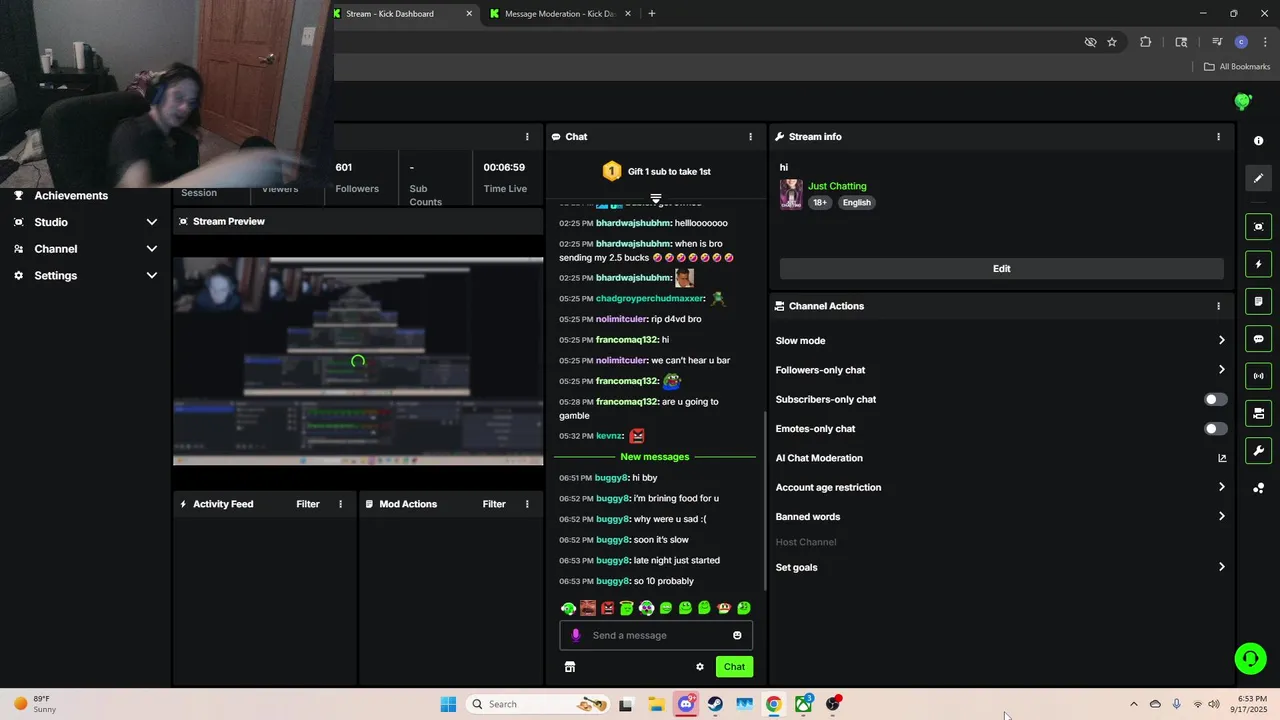The height and width of the screenshot is (720, 1280).
Task: Open OBS Studio from the taskbar
Action: (834, 704)
